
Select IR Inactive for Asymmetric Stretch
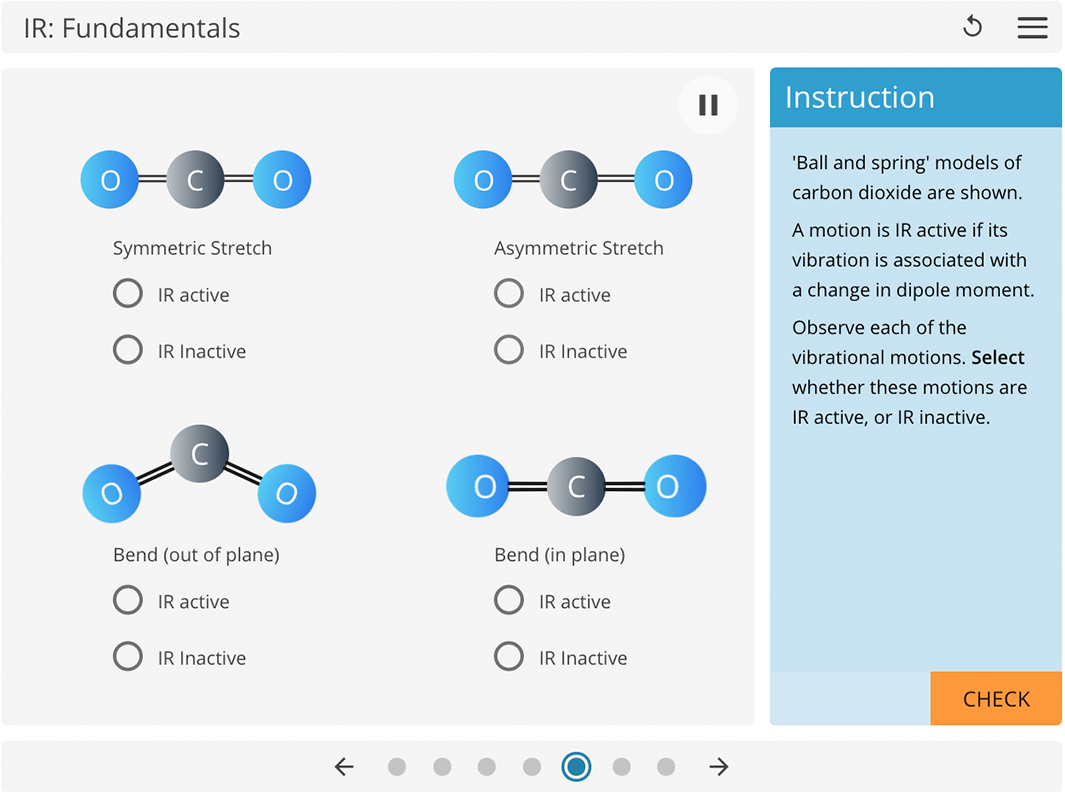509,350
